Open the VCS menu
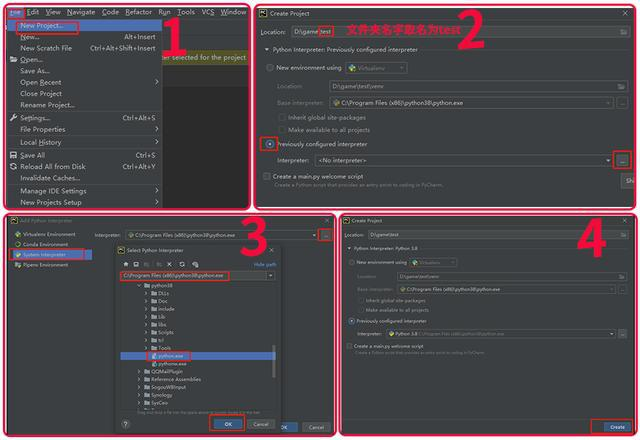640x440 pixels. point(208,12)
